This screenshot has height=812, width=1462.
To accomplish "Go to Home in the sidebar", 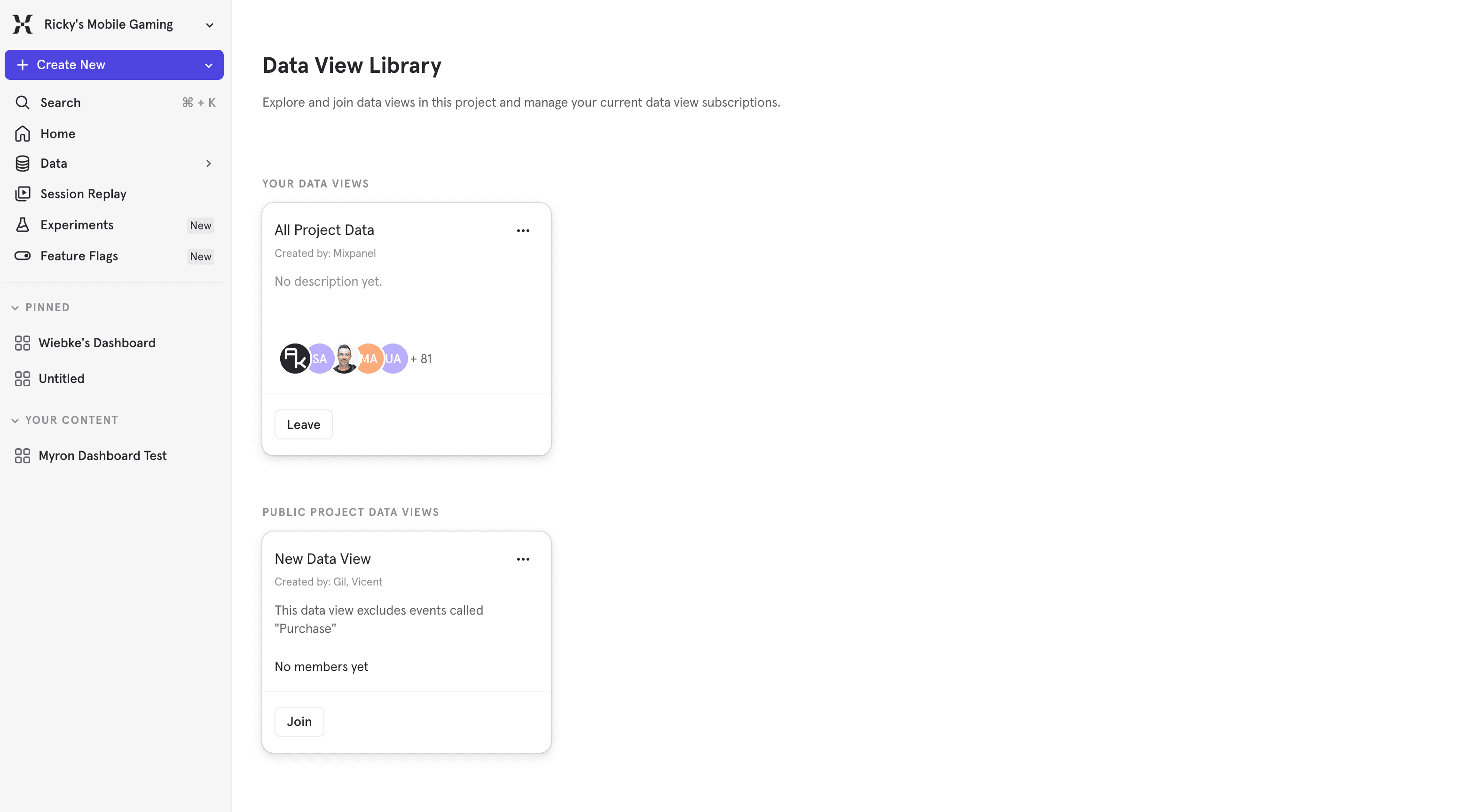I will (x=57, y=133).
